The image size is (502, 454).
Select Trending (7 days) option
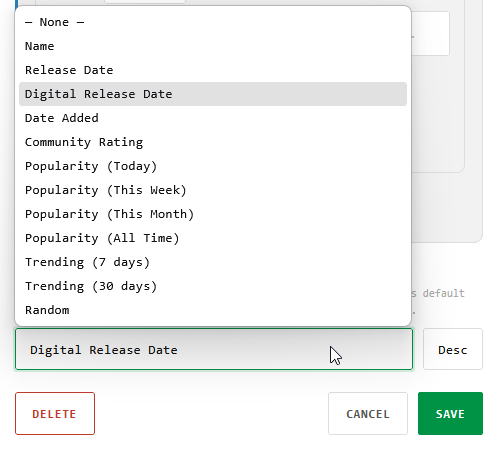(213, 262)
